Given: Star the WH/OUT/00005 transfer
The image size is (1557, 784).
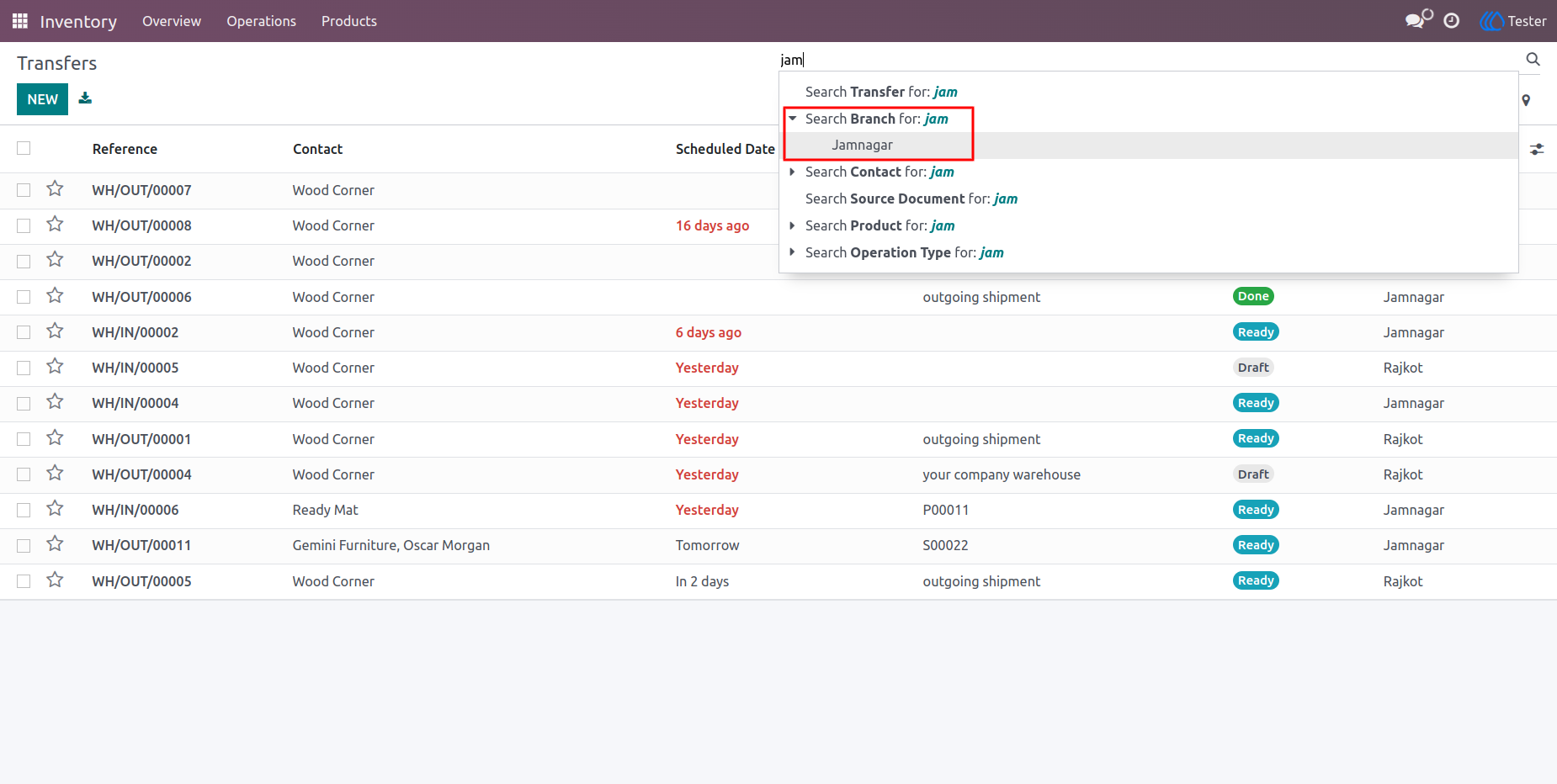Looking at the screenshot, I should click(x=56, y=580).
